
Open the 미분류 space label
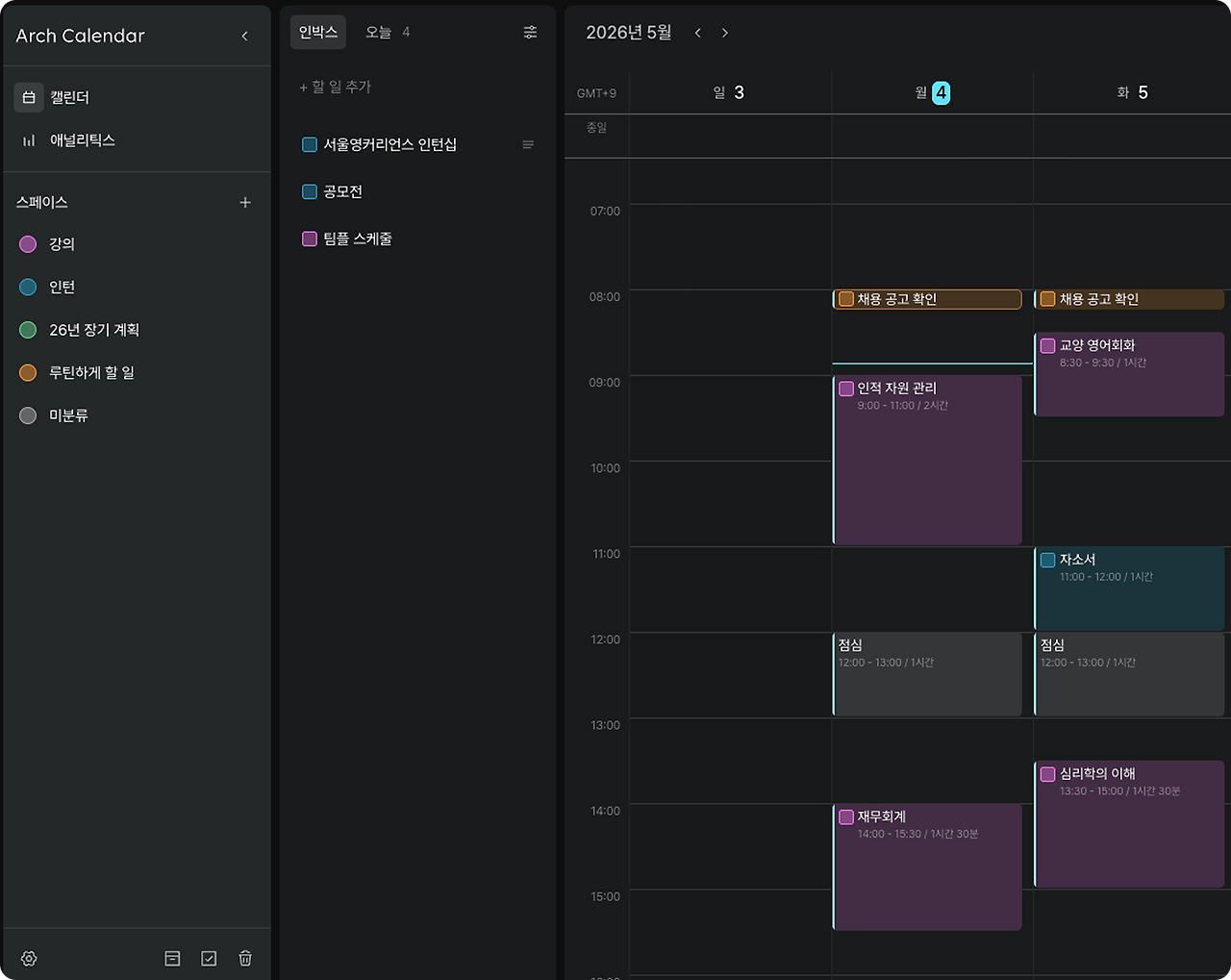pos(69,415)
